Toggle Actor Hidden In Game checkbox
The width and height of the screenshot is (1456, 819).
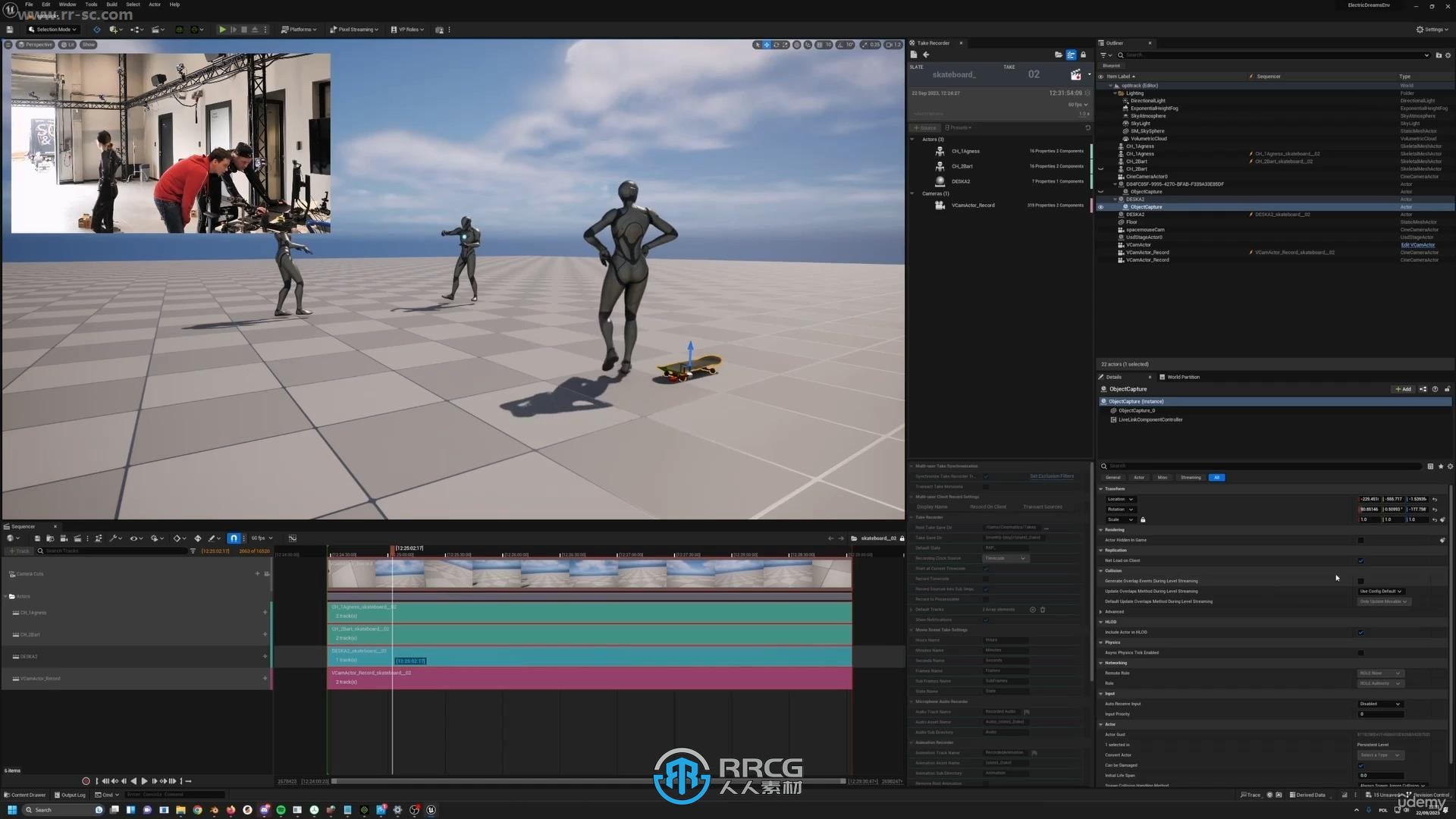click(x=1360, y=540)
